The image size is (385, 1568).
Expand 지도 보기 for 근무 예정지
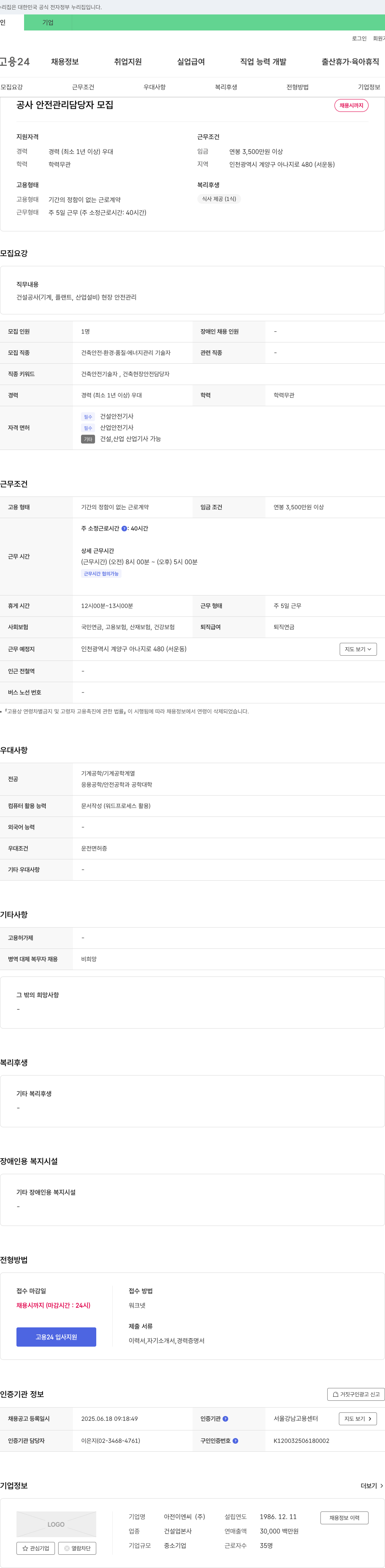tap(358, 649)
